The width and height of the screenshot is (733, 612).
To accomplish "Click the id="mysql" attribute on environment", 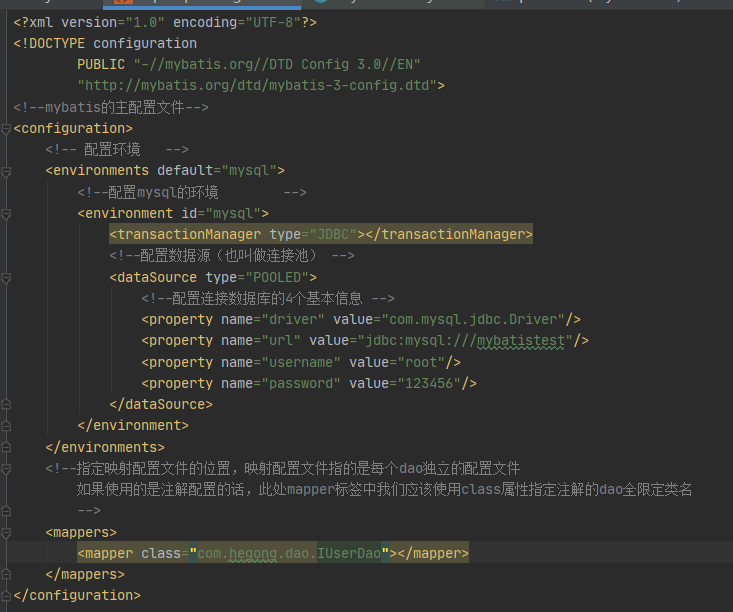I will click(x=221, y=214).
